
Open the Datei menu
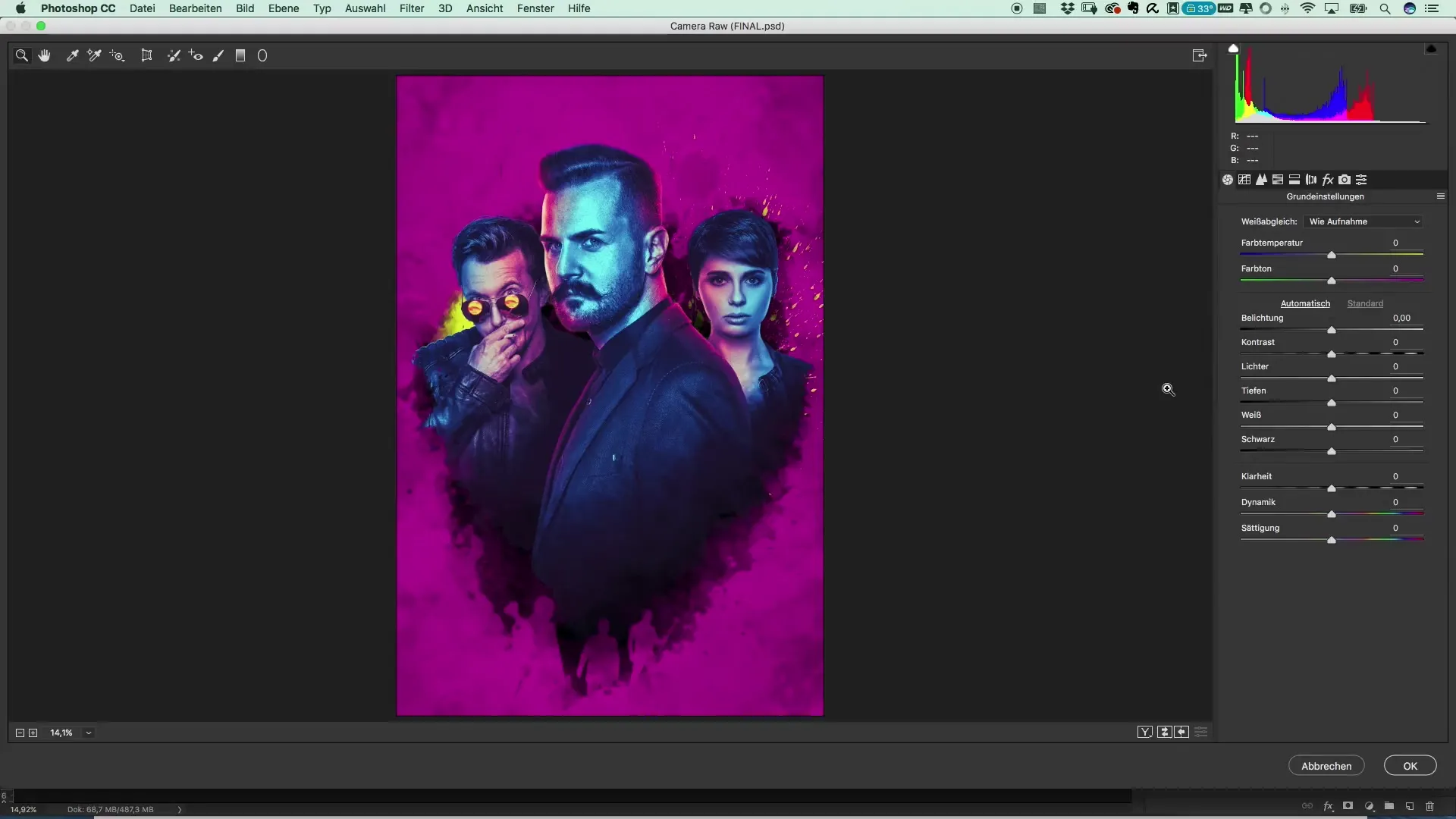[x=142, y=8]
